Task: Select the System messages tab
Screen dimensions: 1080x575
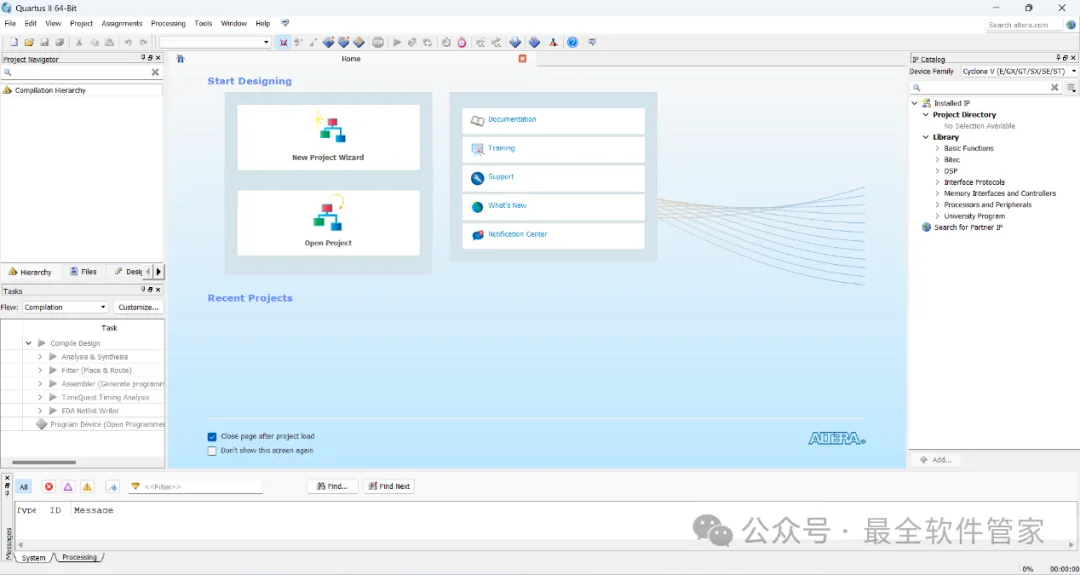Action: [32, 558]
